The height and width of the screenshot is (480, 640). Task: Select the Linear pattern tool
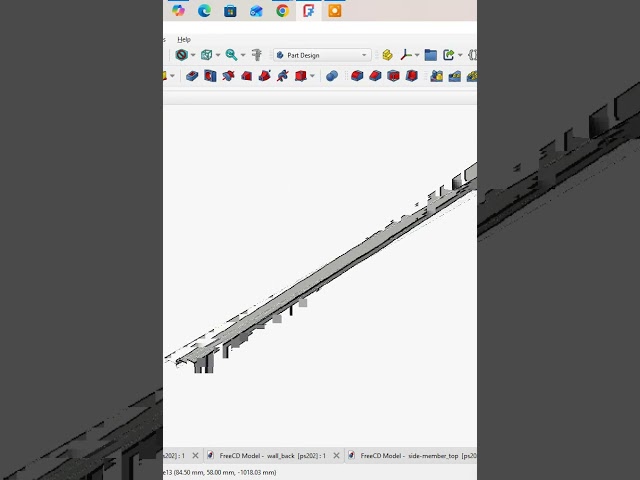455,76
